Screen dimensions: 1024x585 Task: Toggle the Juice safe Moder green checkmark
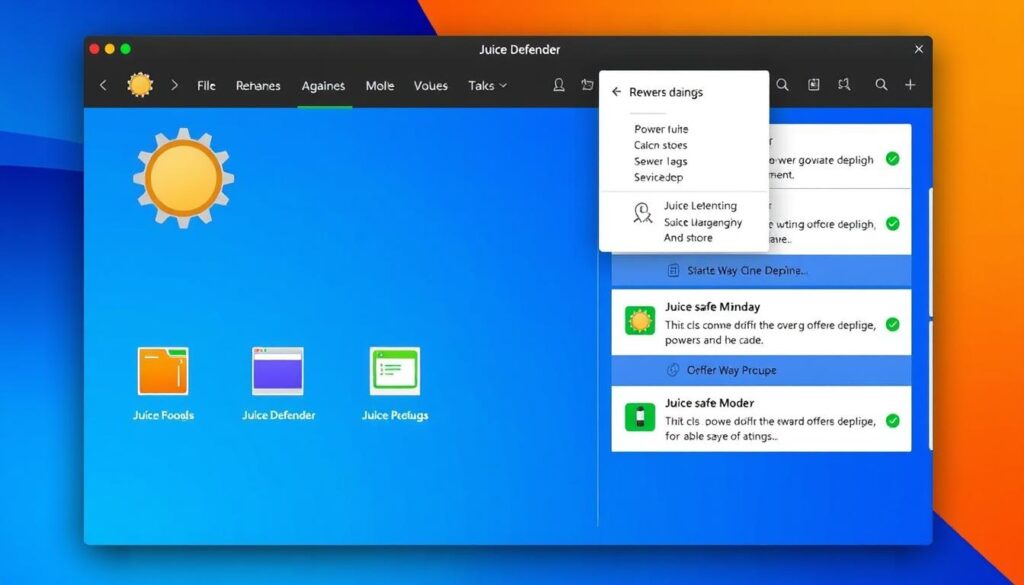coord(893,421)
